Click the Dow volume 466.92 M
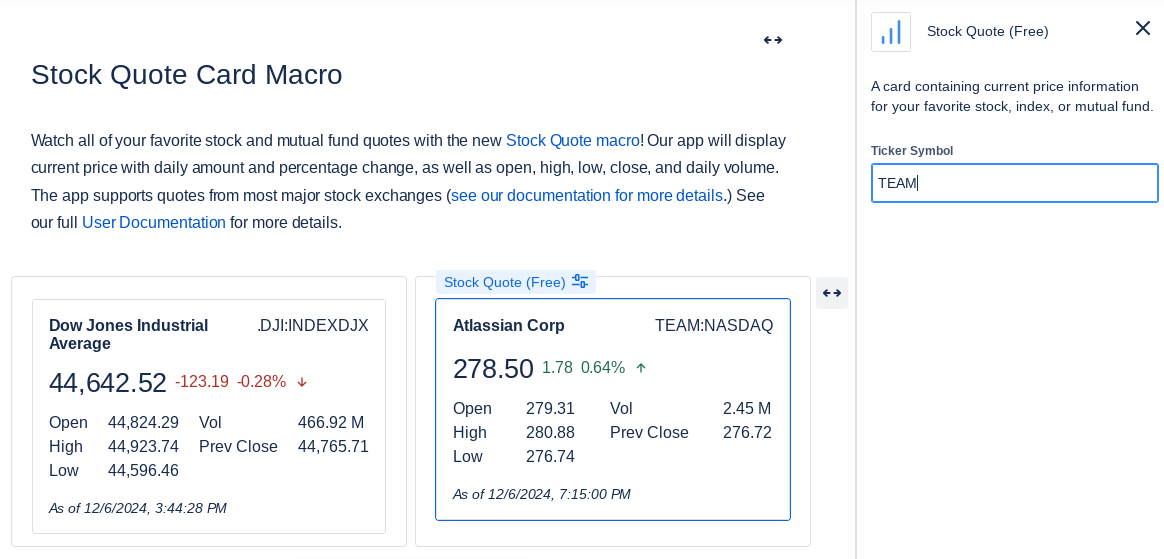This screenshot has height=559, width=1164. pyautogui.click(x=331, y=422)
